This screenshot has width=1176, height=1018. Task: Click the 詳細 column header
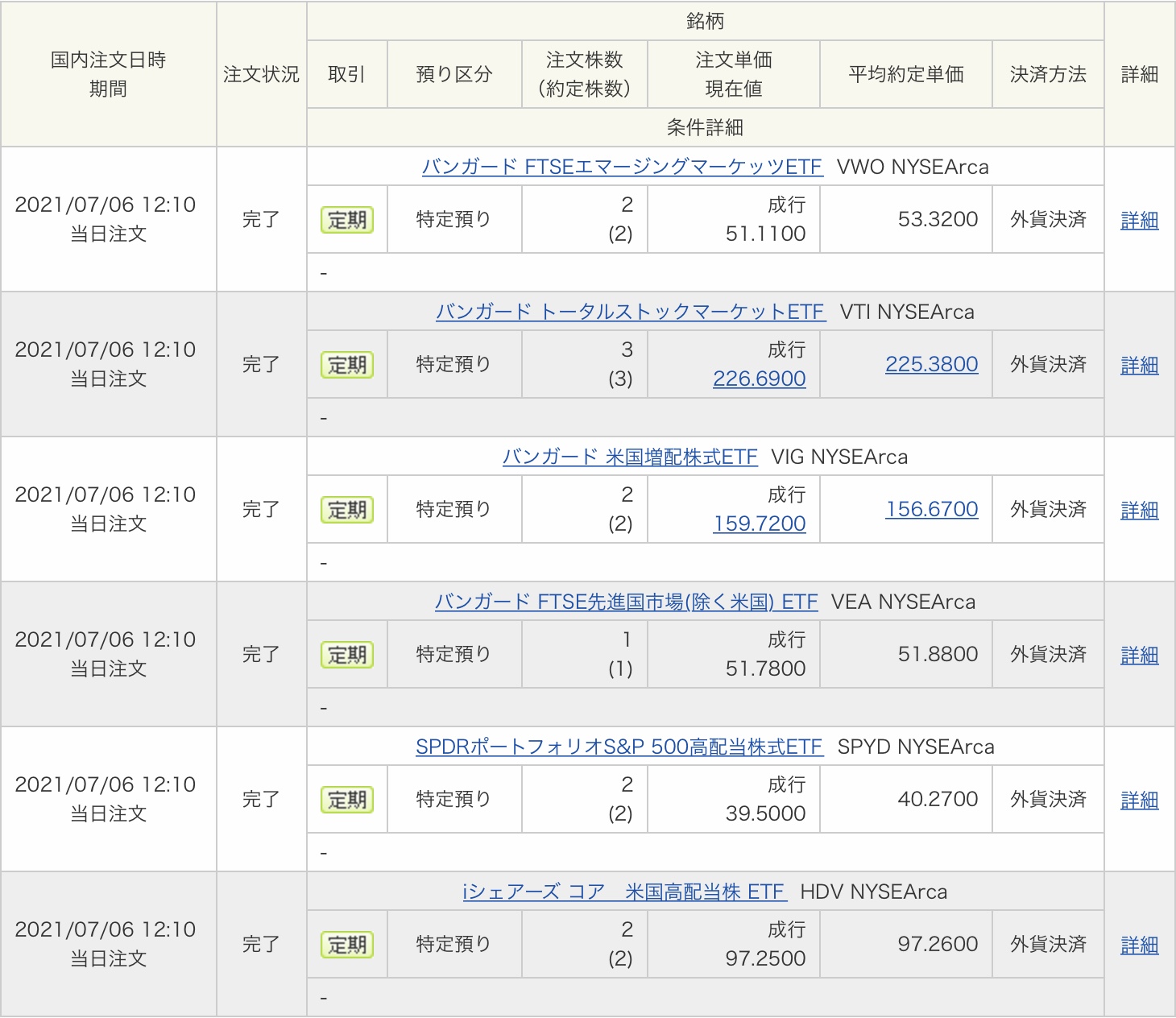pyautogui.click(x=1140, y=74)
